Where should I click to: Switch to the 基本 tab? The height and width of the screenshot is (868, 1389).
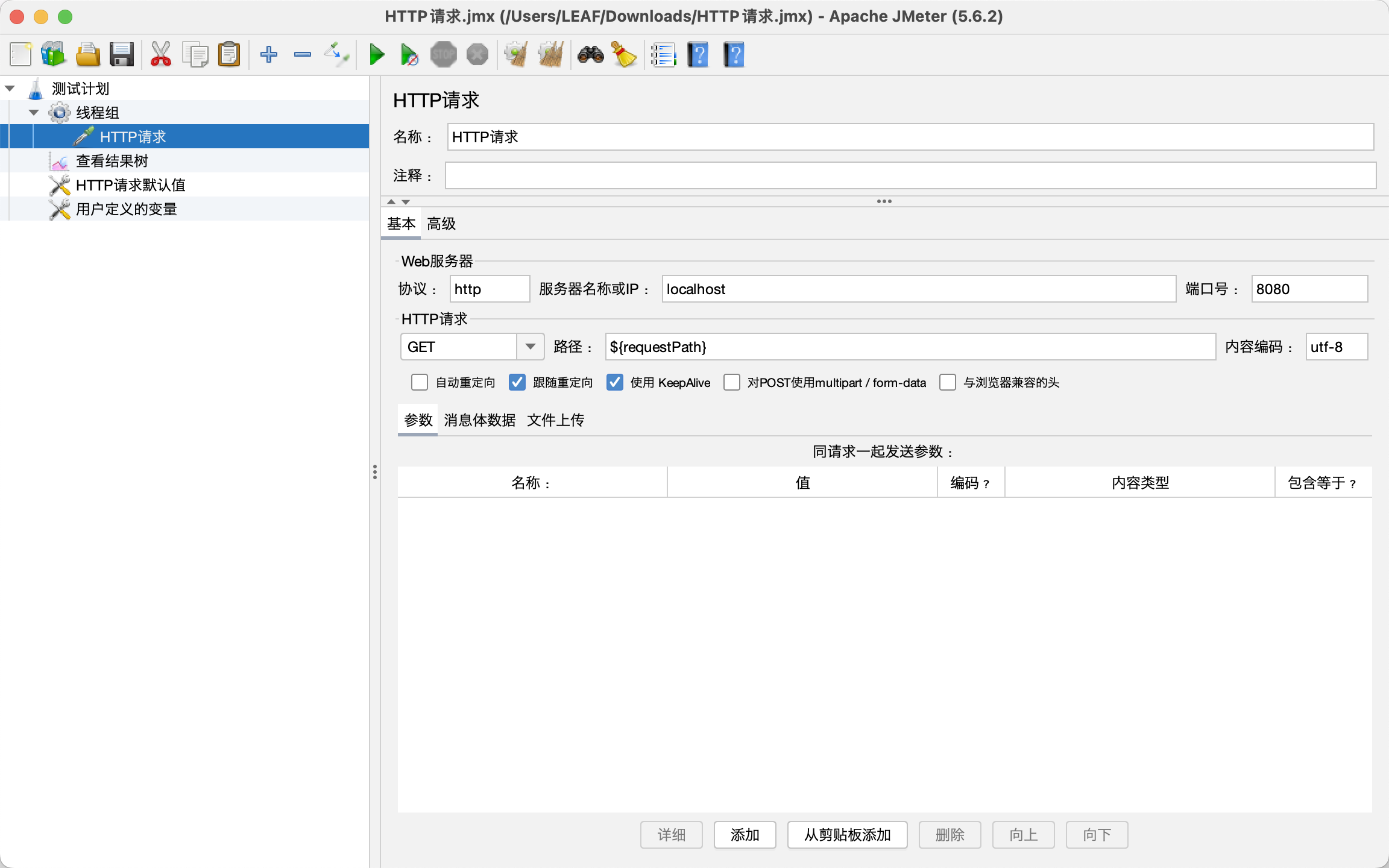tap(402, 224)
